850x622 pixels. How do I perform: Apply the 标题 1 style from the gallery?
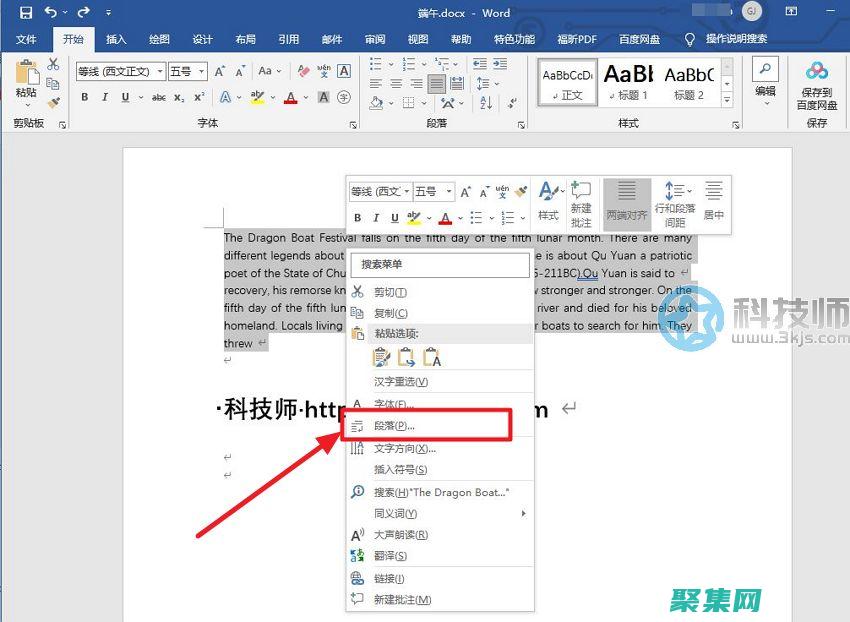pyautogui.click(x=630, y=84)
